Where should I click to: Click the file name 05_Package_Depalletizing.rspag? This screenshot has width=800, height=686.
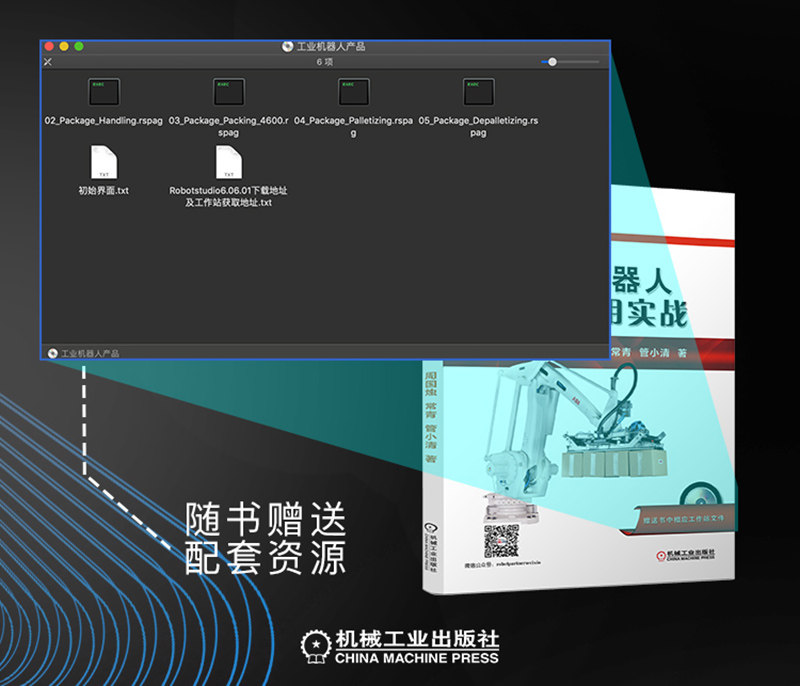click(x=479, y=126)
